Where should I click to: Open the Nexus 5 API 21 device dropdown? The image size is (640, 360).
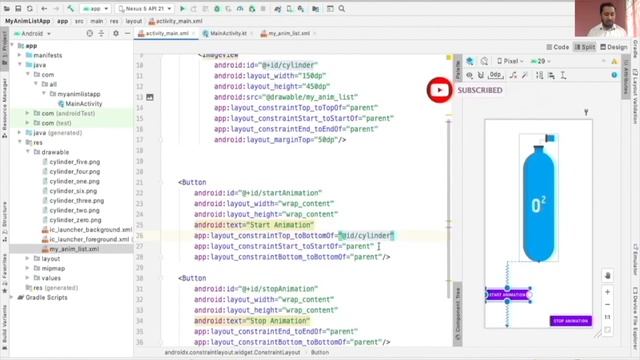pos(145,9)
